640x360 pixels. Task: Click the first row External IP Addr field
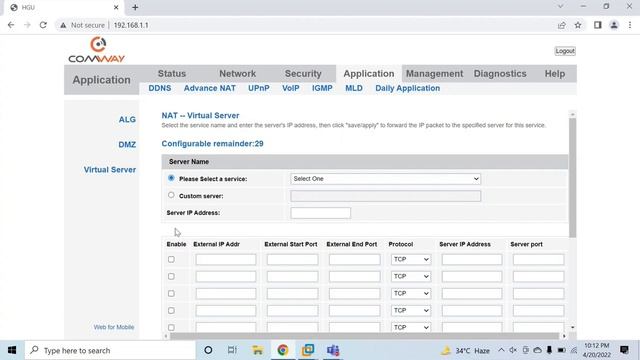tap(225, 259)
